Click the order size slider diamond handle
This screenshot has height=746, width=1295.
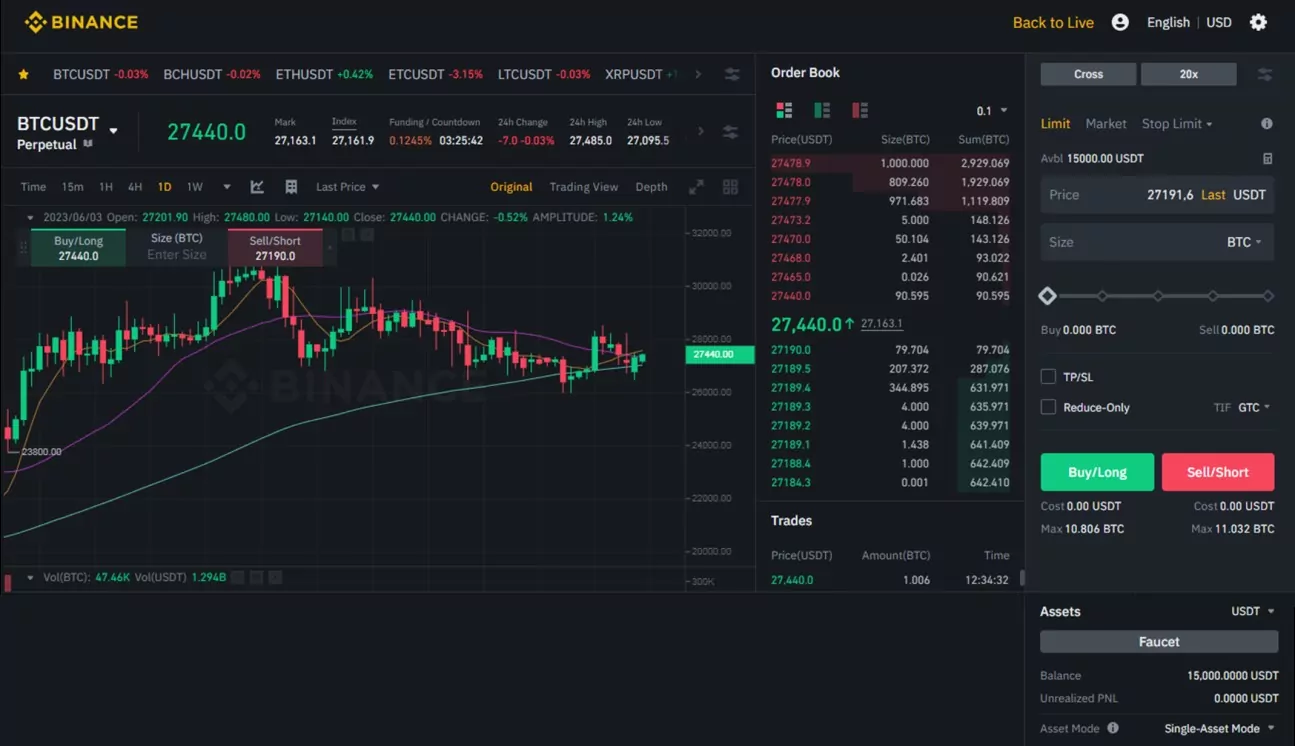pyautogui.click(x=1047, y=296)
